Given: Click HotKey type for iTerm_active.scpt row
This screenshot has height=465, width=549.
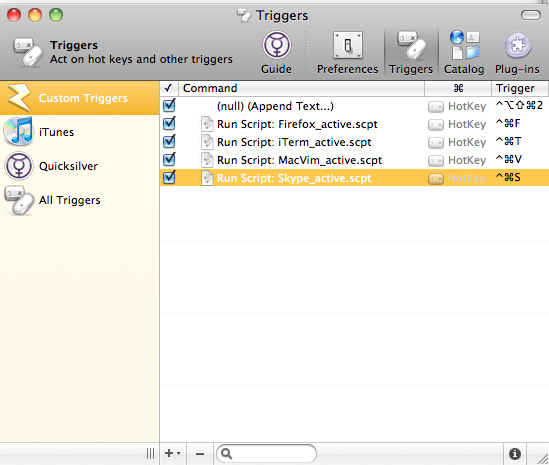Looking at the screenshot, I should pyautogui.click(x=457, y=143).
